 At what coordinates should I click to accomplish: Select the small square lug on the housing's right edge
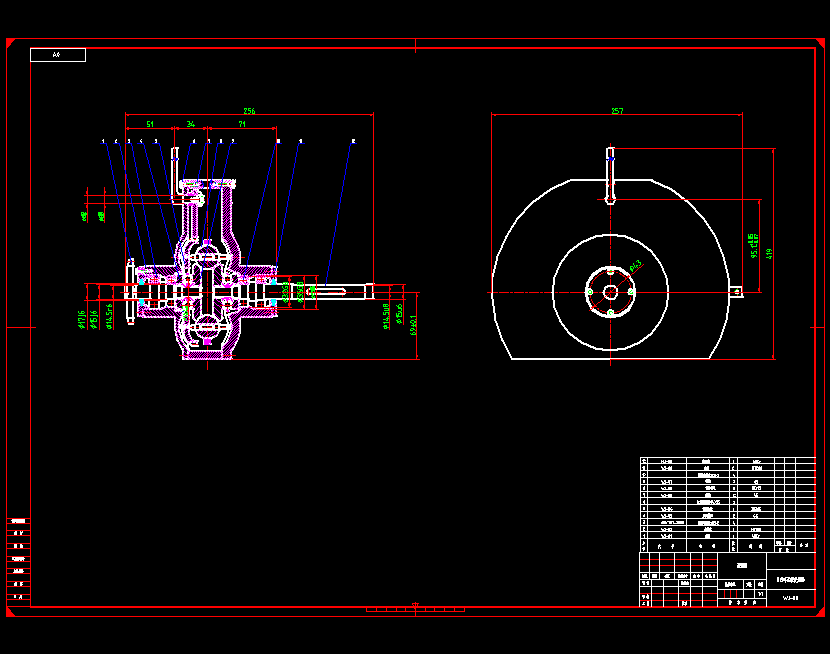[736, 292]
